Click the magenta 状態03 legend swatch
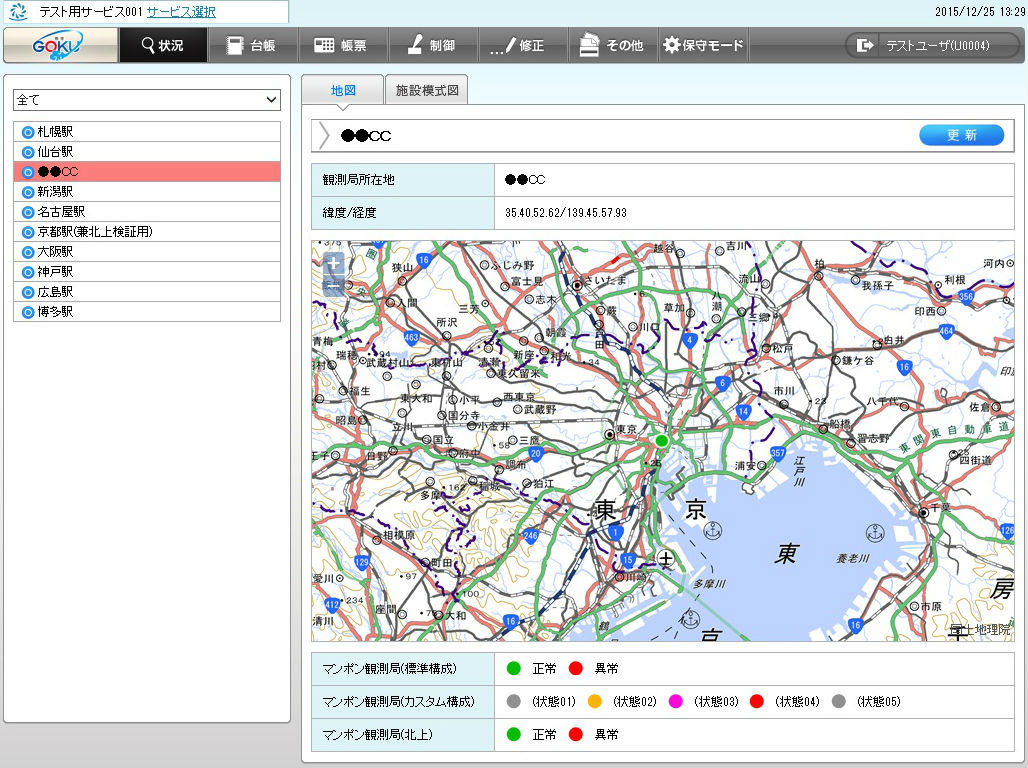 (x=676, y=702)
